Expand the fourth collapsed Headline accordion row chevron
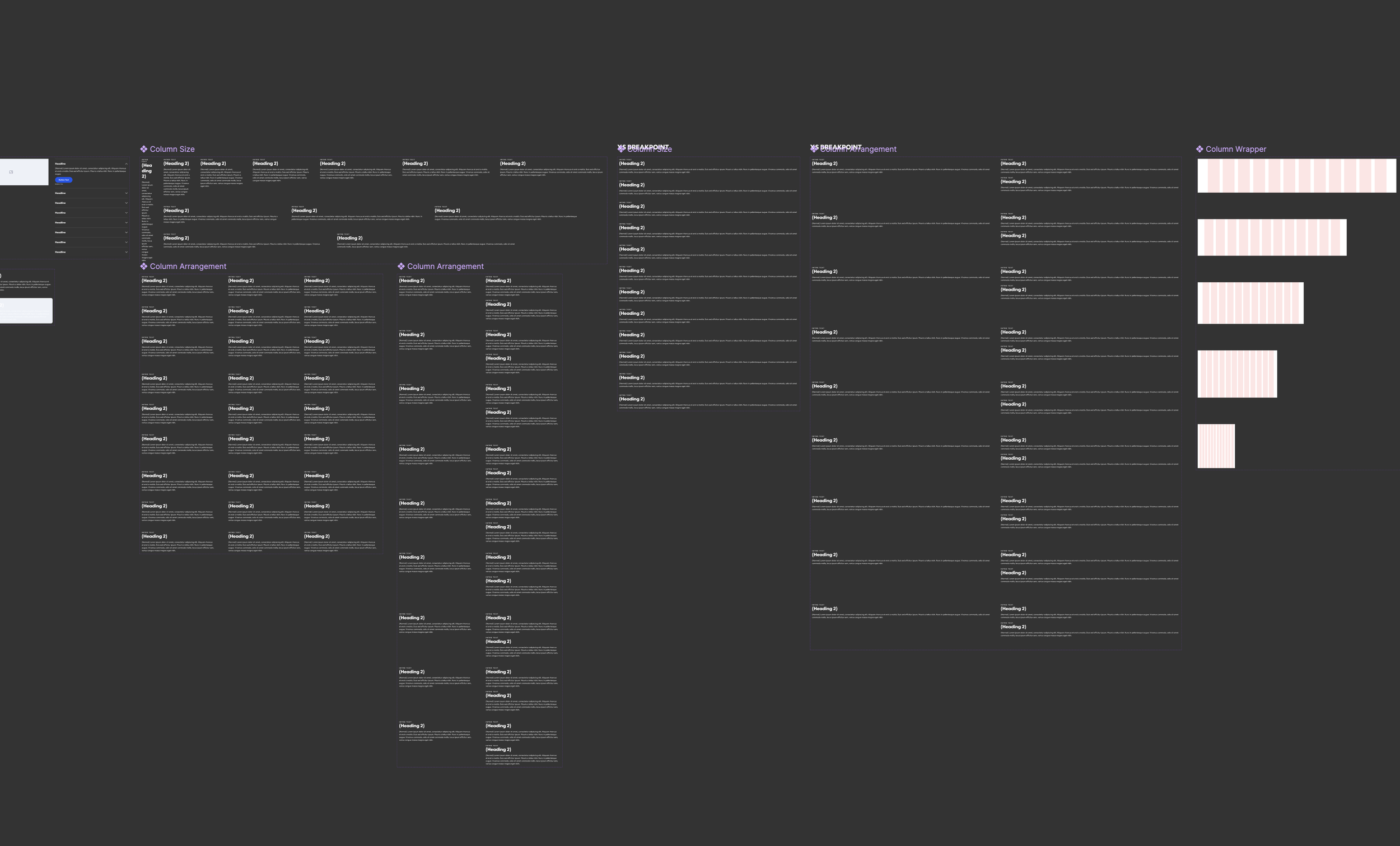Image resolution: width=1400 pixels, height=846 pixels. [x=126, y=223]
